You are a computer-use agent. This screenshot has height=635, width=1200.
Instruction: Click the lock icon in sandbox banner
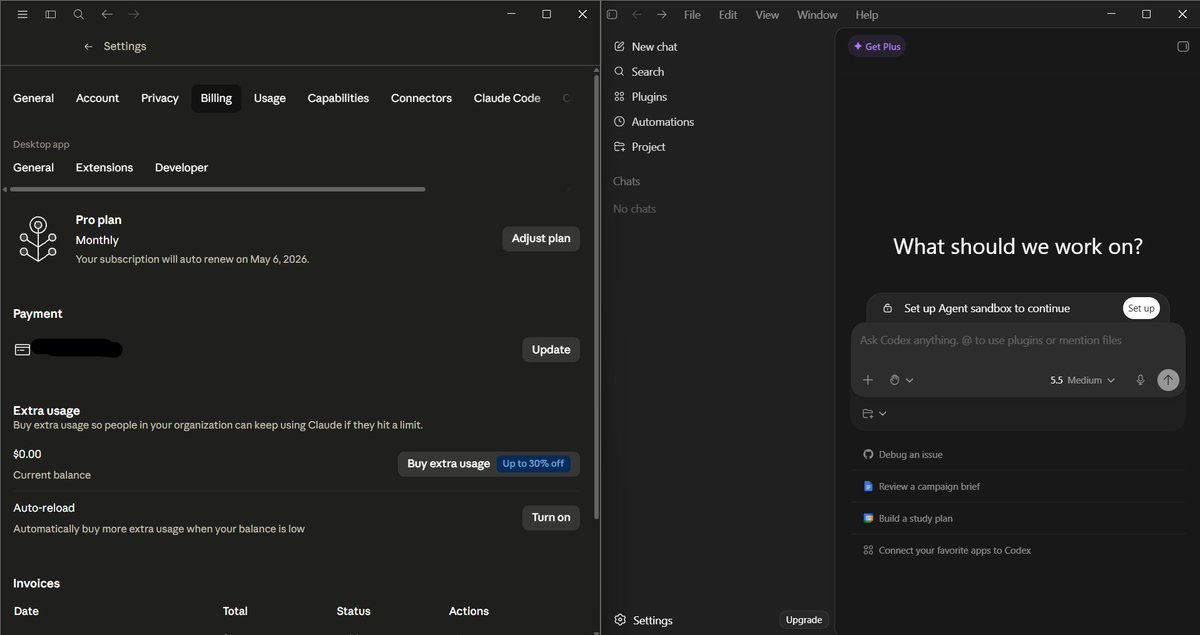(x=887, y=308)
